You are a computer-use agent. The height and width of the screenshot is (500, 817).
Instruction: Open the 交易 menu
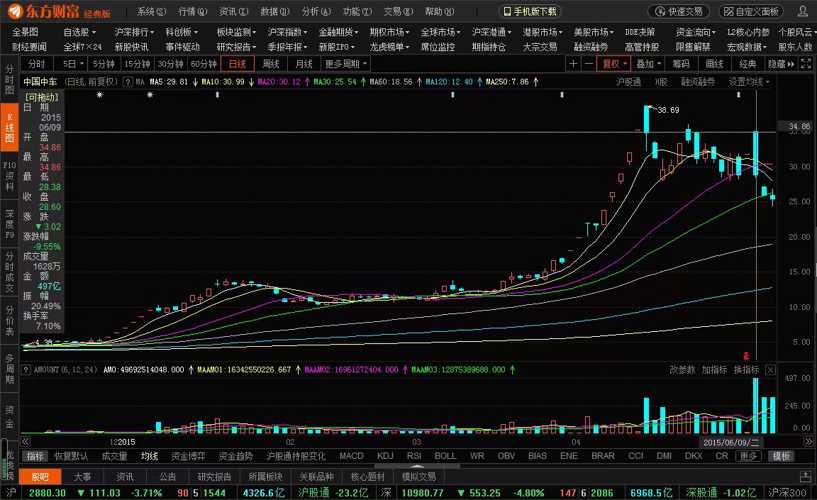398,11
